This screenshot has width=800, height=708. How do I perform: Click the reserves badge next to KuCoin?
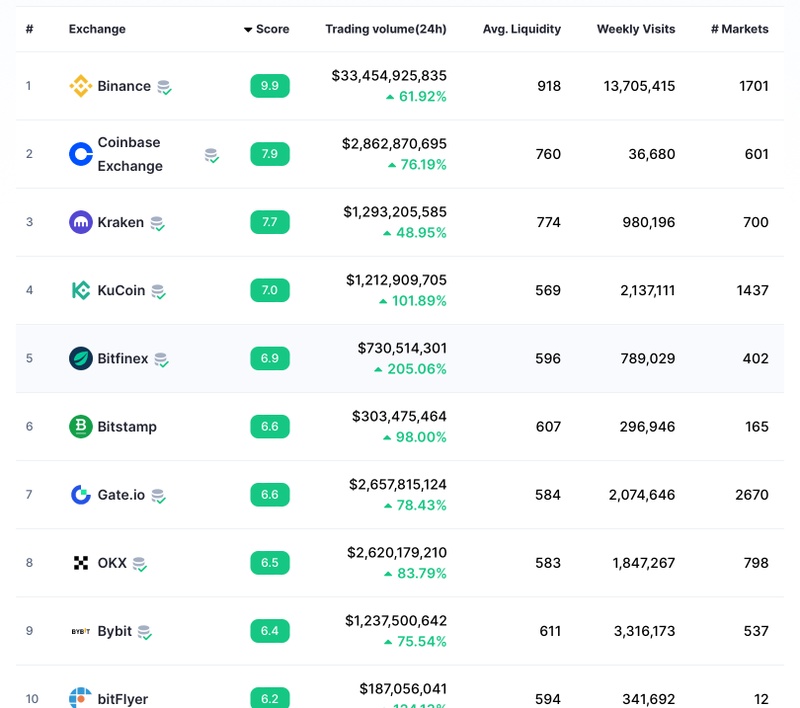(x=158, y=292)
